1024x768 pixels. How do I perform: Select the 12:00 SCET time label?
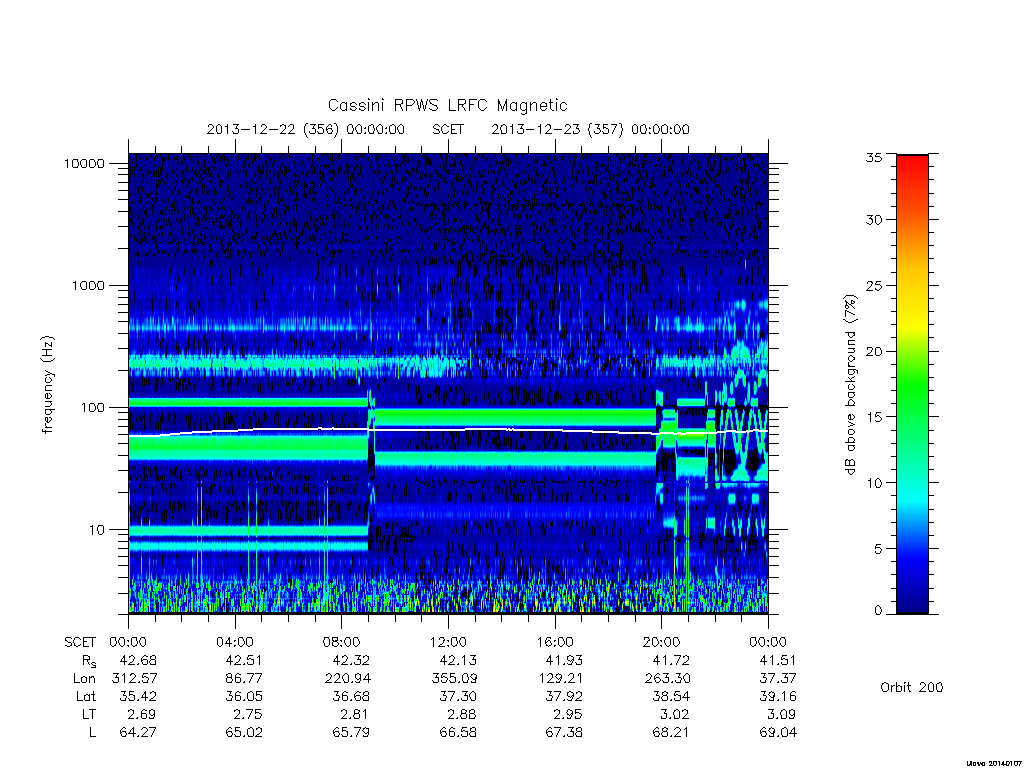448,643
